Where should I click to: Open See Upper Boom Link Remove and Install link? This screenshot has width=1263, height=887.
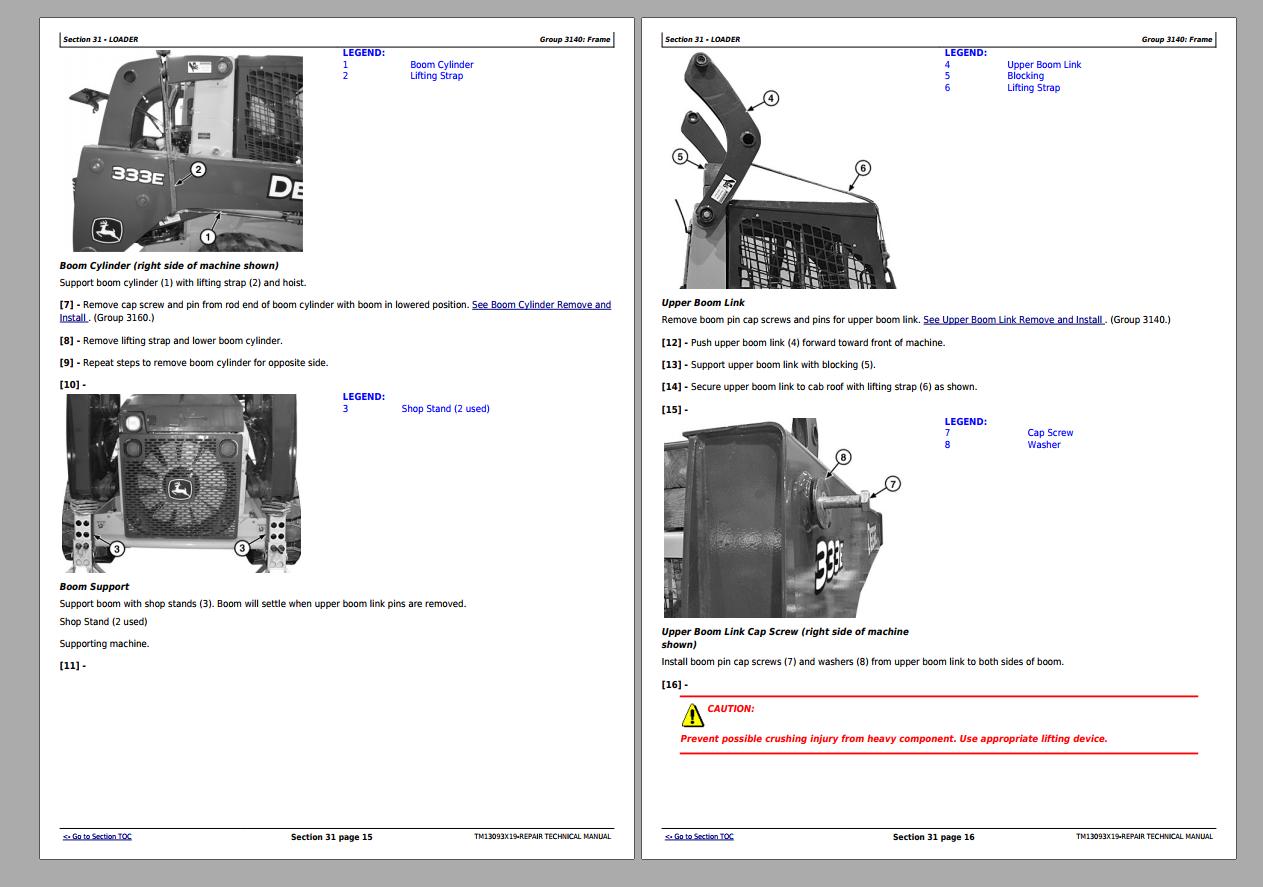coord(1013,320)
